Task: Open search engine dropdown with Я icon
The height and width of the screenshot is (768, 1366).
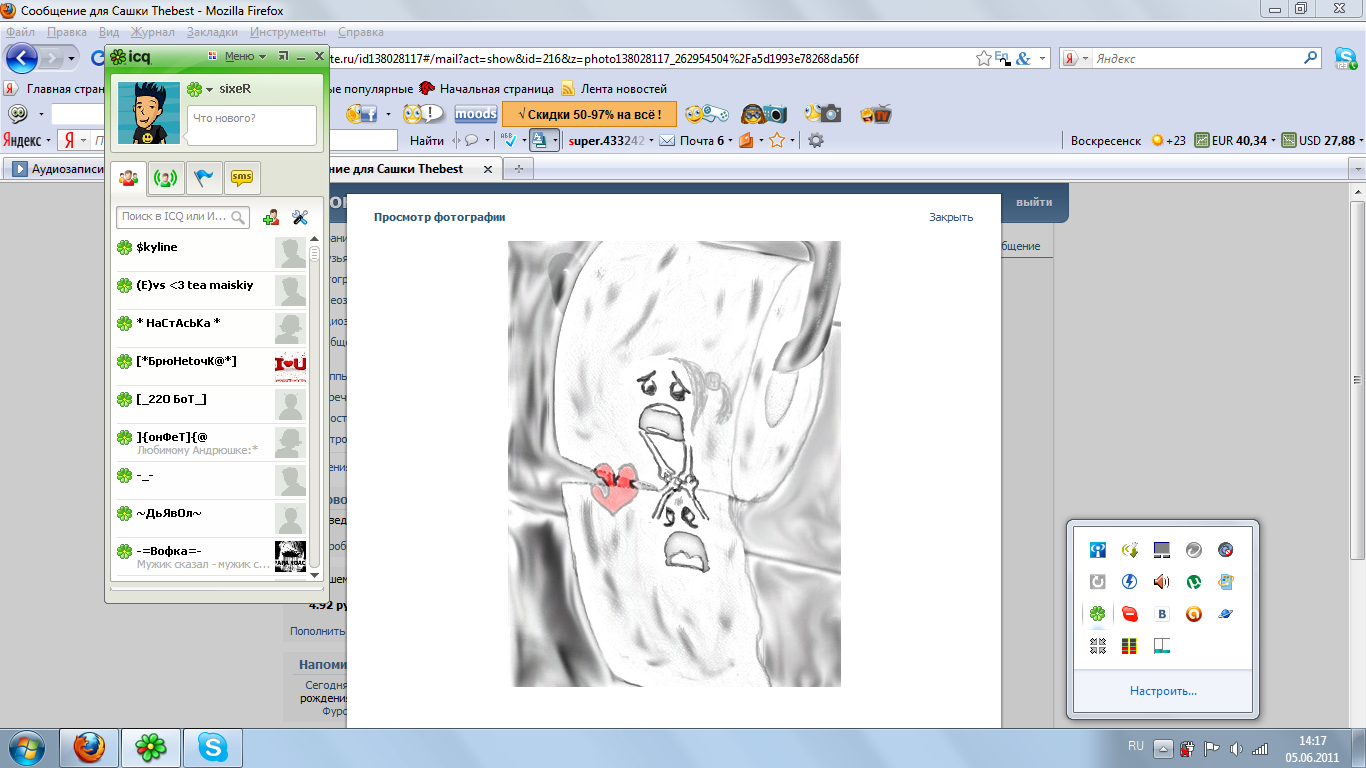Action: click(1077, 59)
